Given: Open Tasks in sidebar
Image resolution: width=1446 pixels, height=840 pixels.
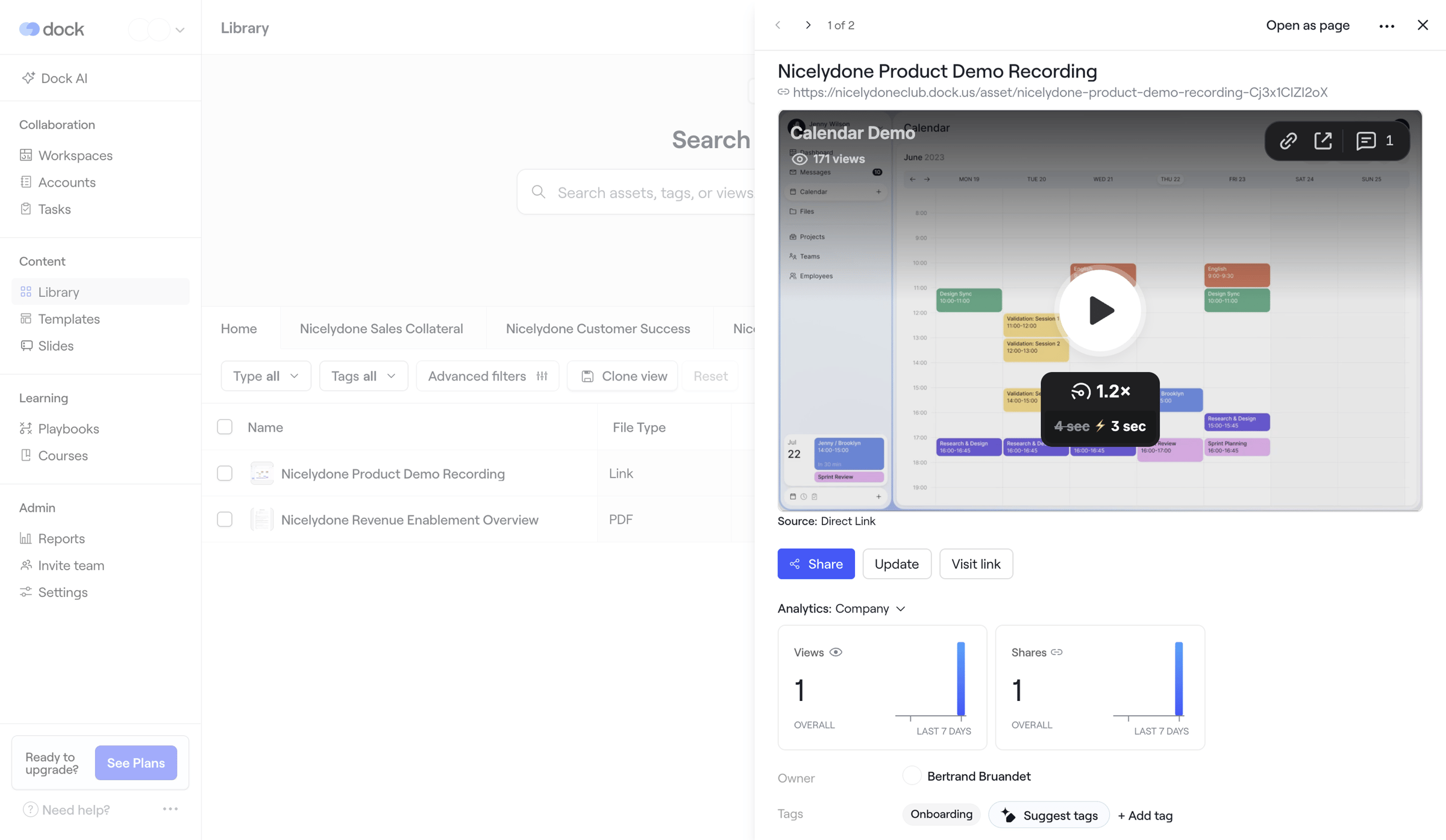Looking at the screenshot, I should 45,209.
